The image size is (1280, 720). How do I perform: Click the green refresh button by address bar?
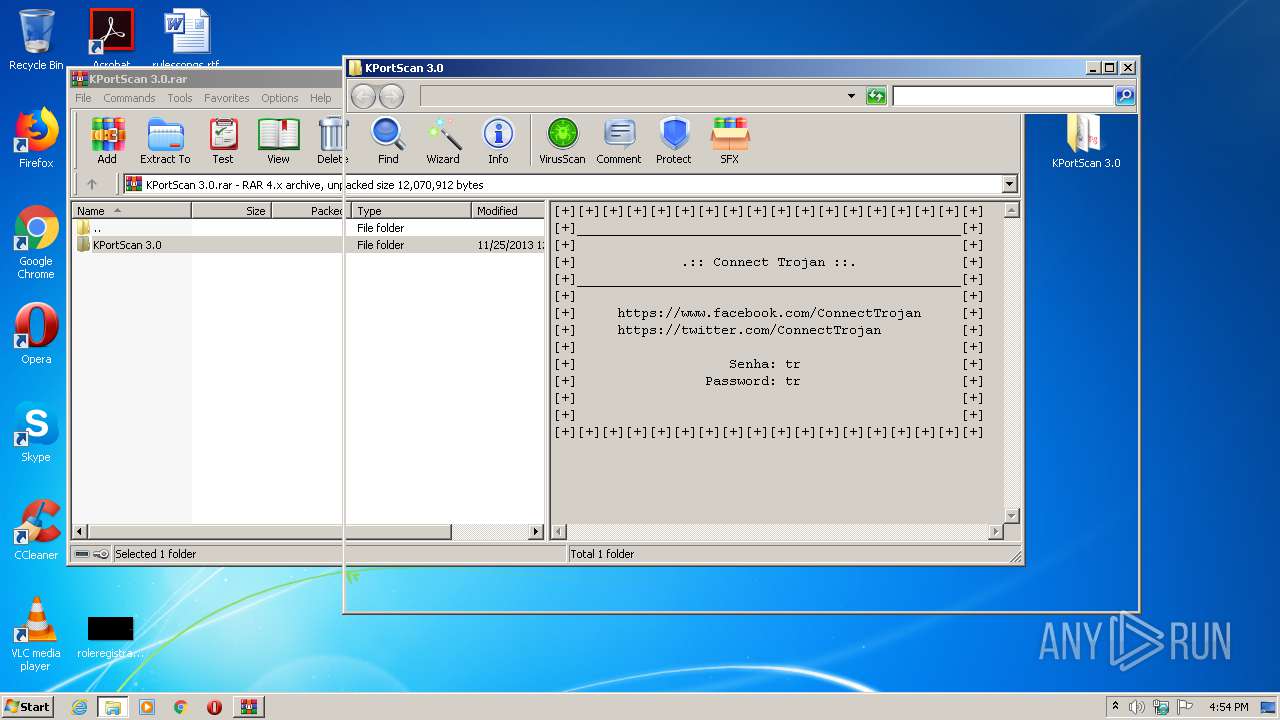(x=876, y=96)
